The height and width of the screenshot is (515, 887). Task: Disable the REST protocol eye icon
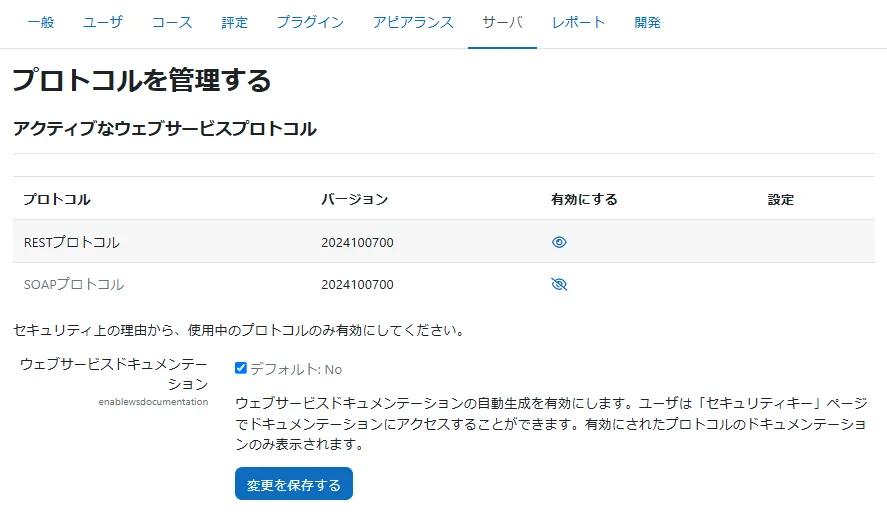[559, 242]
